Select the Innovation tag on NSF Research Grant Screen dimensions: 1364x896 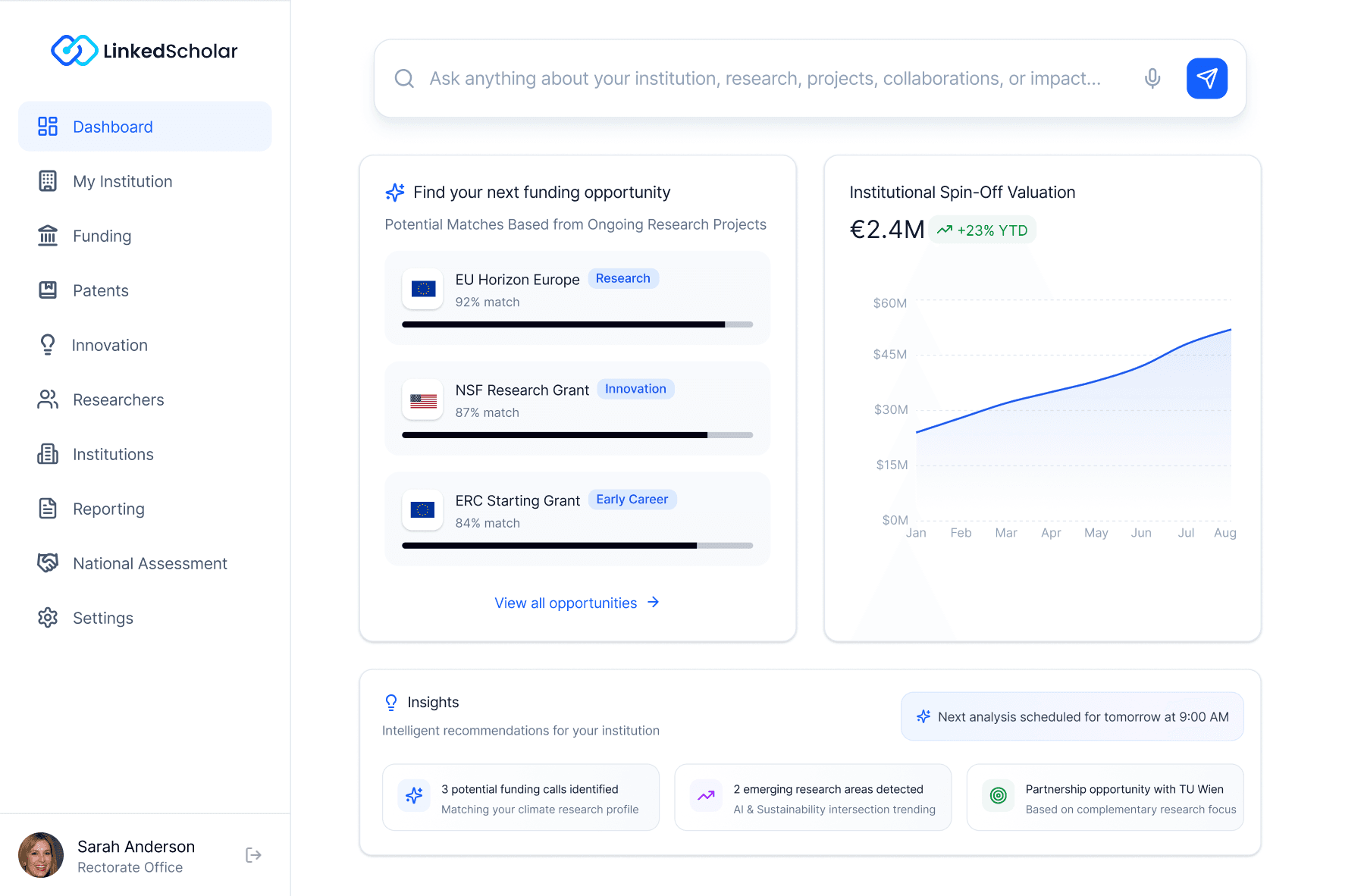click(635, 389)
